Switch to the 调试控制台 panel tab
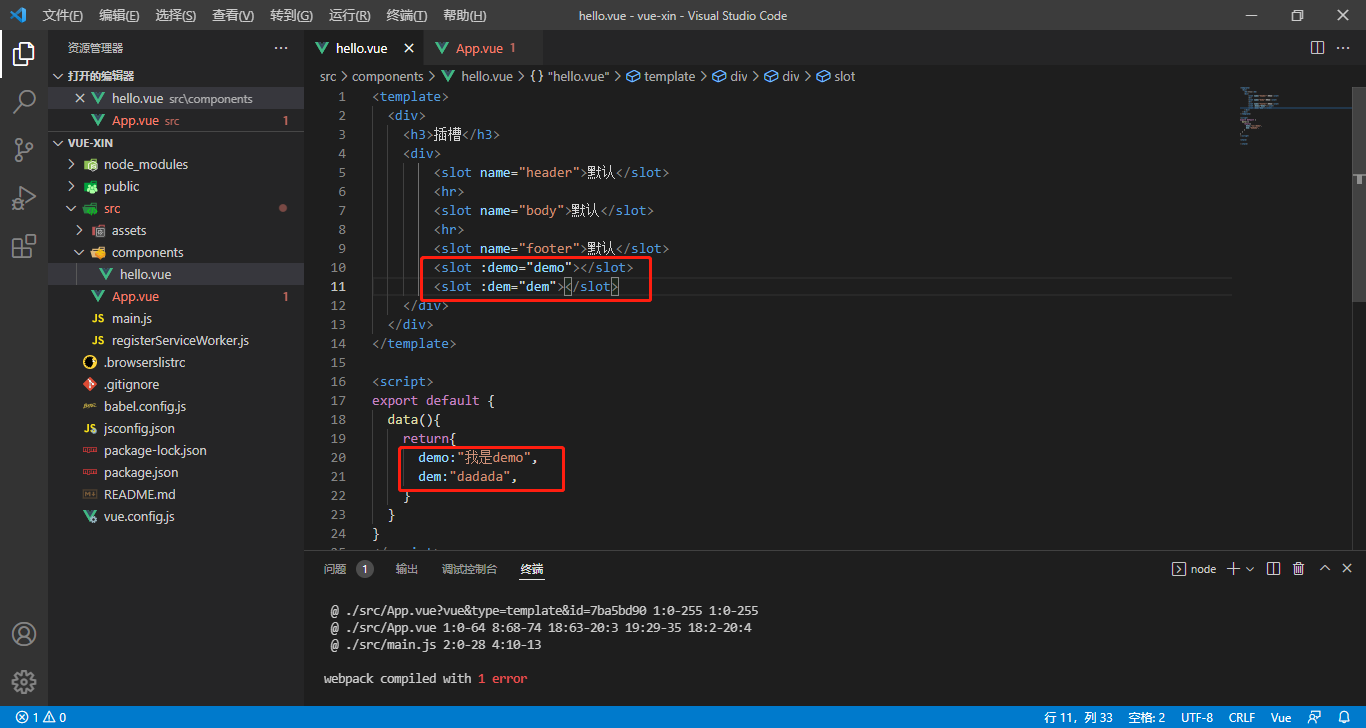The height and width of the screenshot is (728, 1366). tap(469, 568)
